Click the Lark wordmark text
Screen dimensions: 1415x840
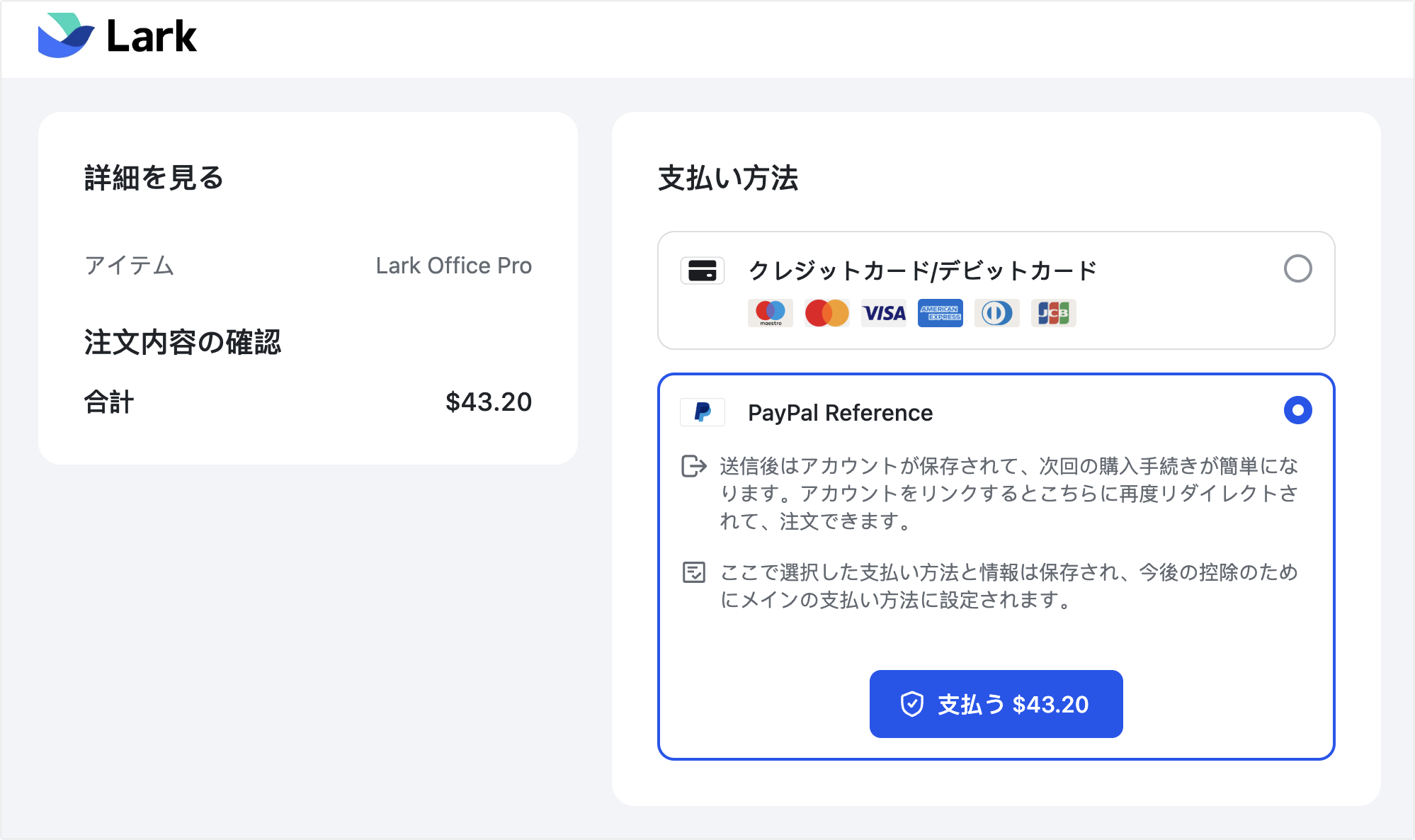pos(152,36)
